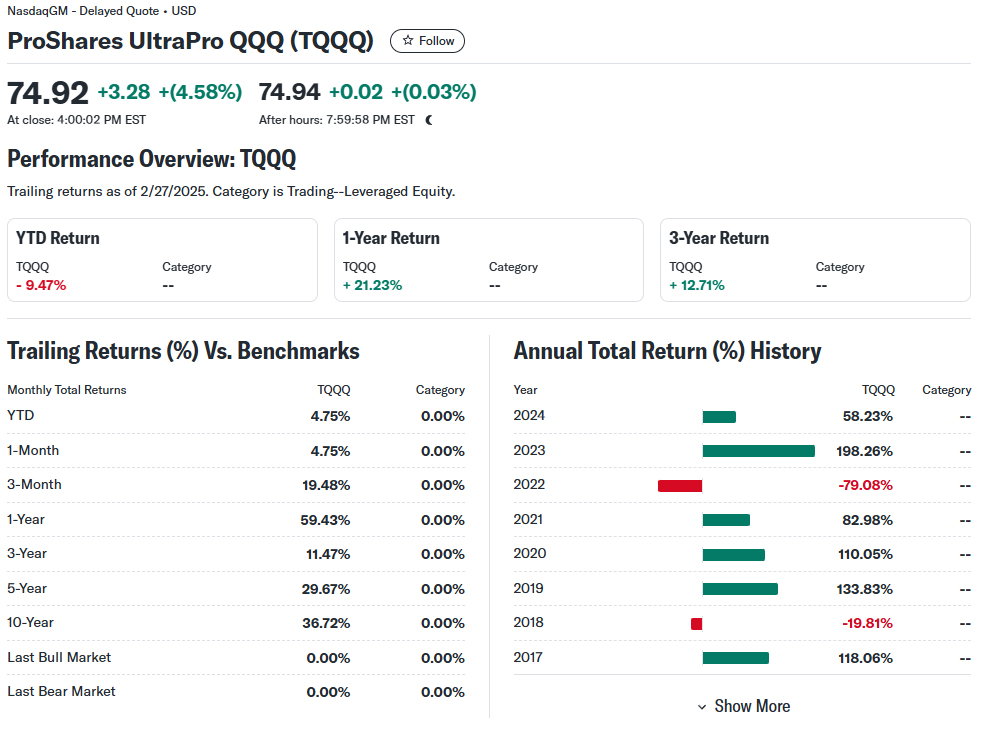Expand Show More annual returns
Viewport: 987px width, 734px height.
pyautogui.click(x=743, y=706)
